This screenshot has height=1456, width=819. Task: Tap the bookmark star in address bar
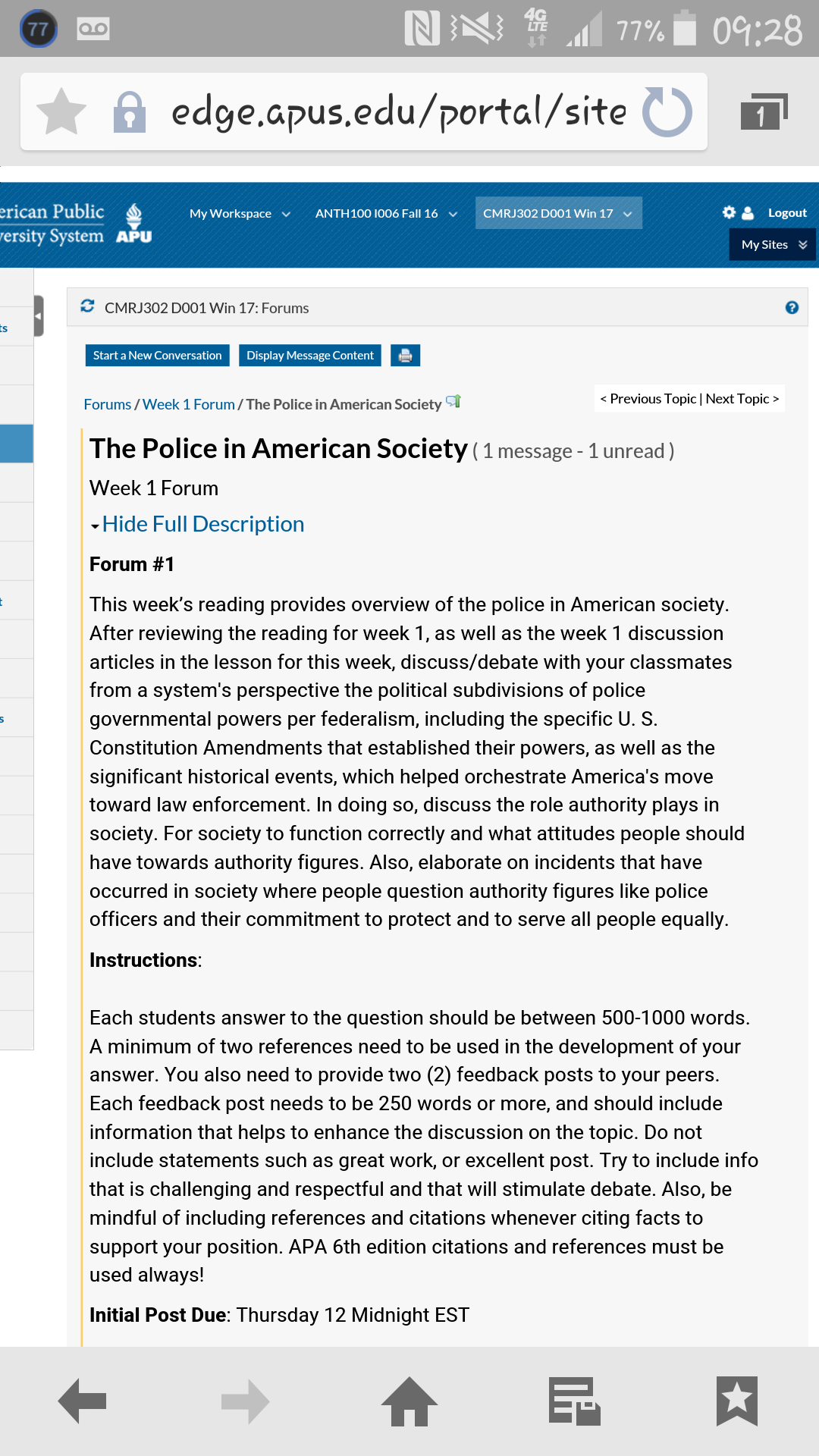(x=61, y=111)
